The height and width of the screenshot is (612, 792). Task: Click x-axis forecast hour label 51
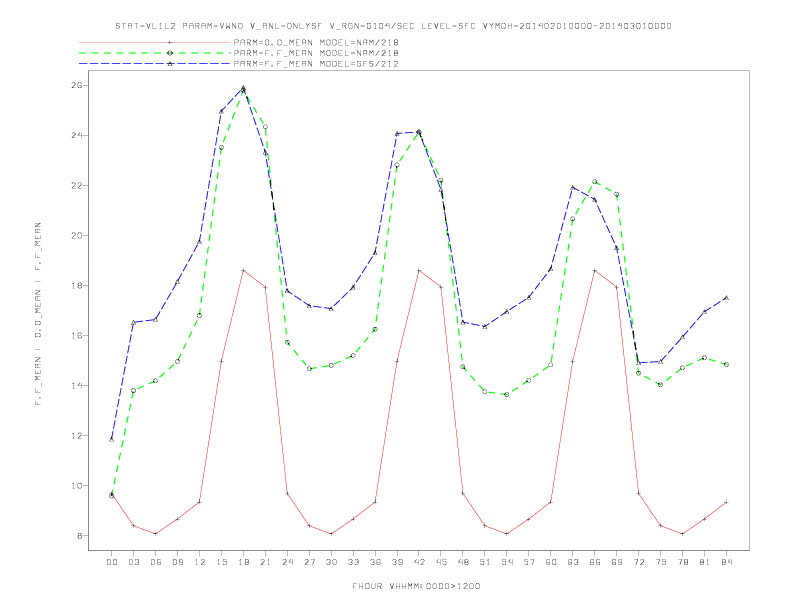485,562
